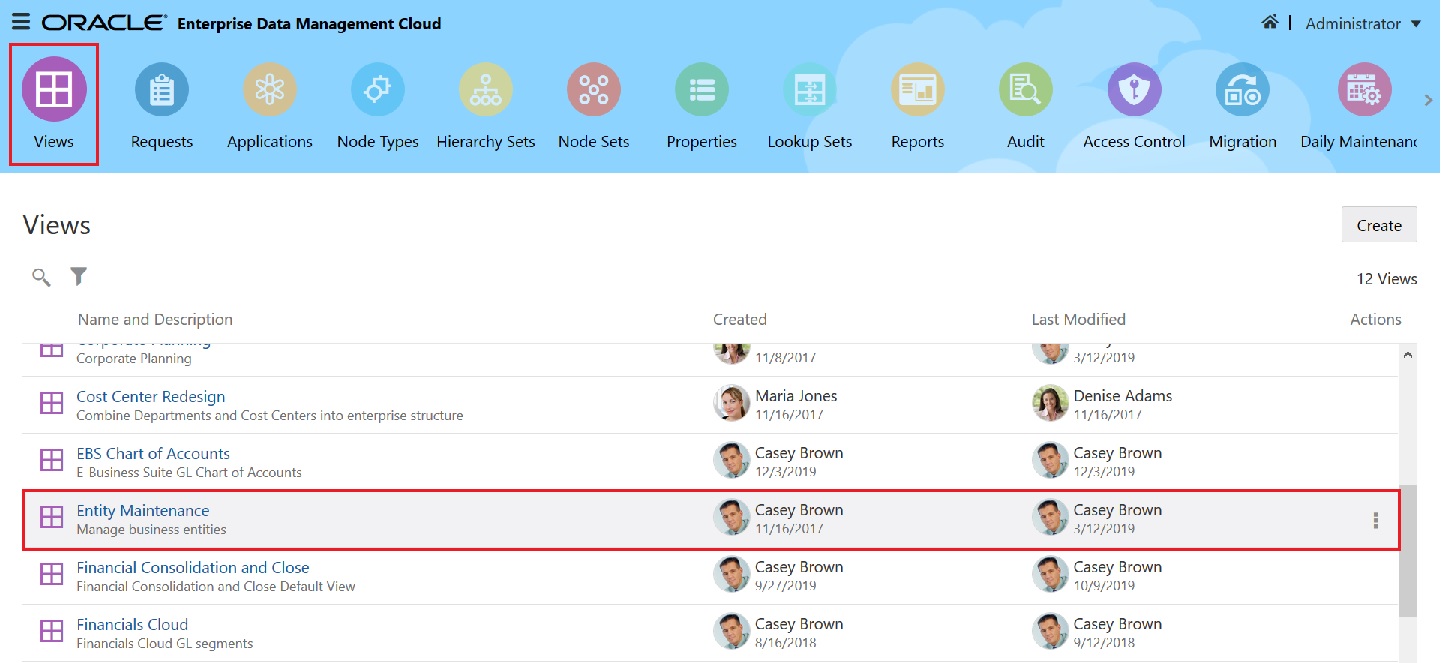Click the Create button
1441x663 pixels.
[1379, 225]
